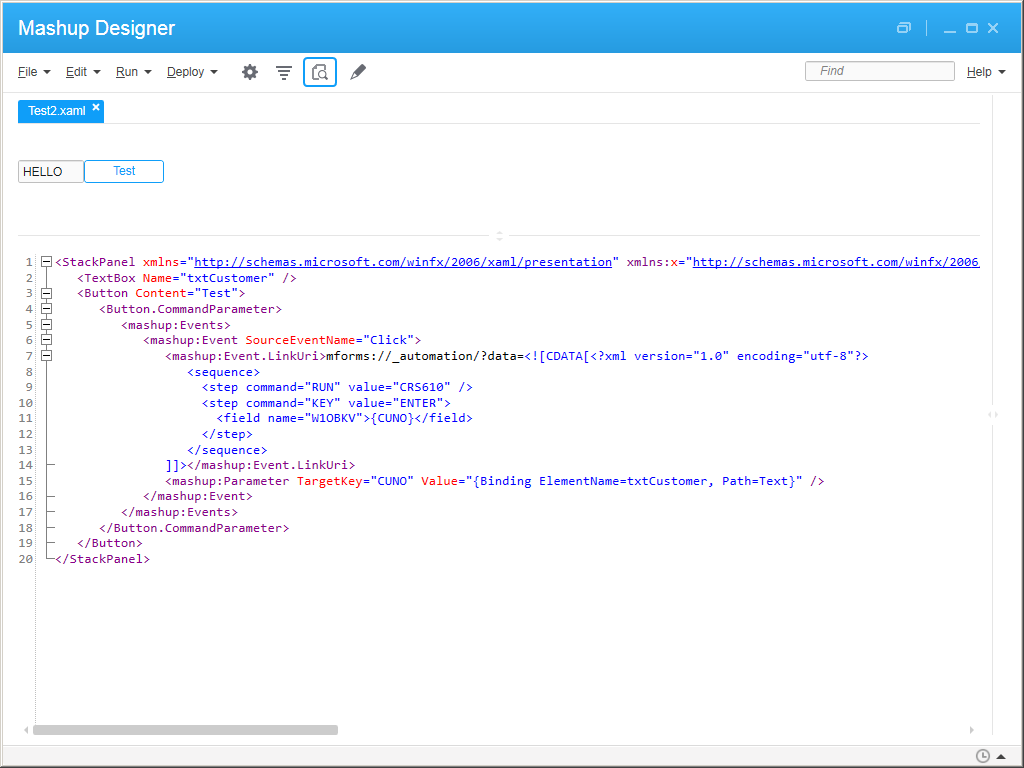Image resolution: width=1024 pixels, height=768 pixels.
Task: Open settings via the gear toolbar icon
Action: (250, 72)
